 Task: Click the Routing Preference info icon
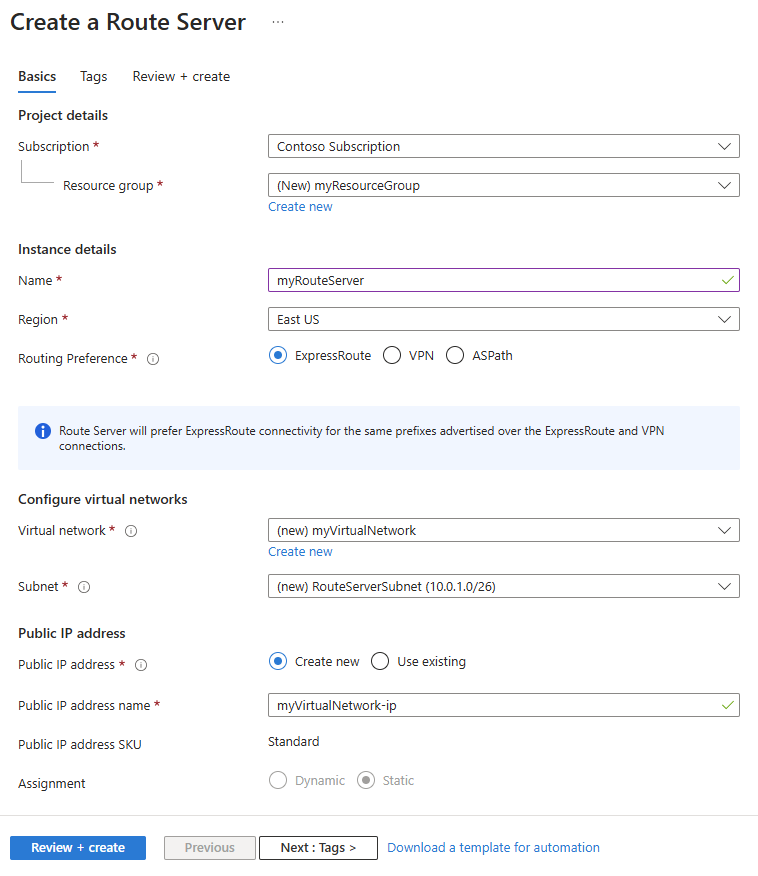point(153,359)
